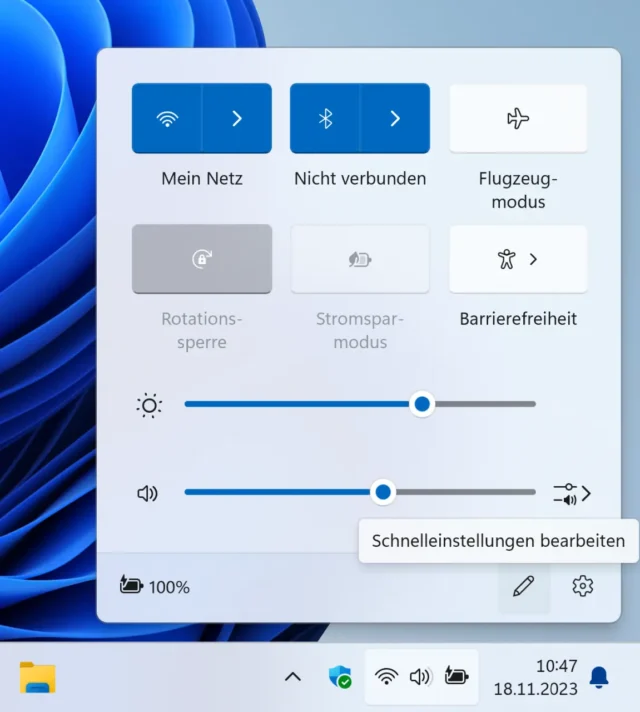Open audio output device selection
This screenshot has height=712, width=640.
pyautogui.click(x=572, y=493)
